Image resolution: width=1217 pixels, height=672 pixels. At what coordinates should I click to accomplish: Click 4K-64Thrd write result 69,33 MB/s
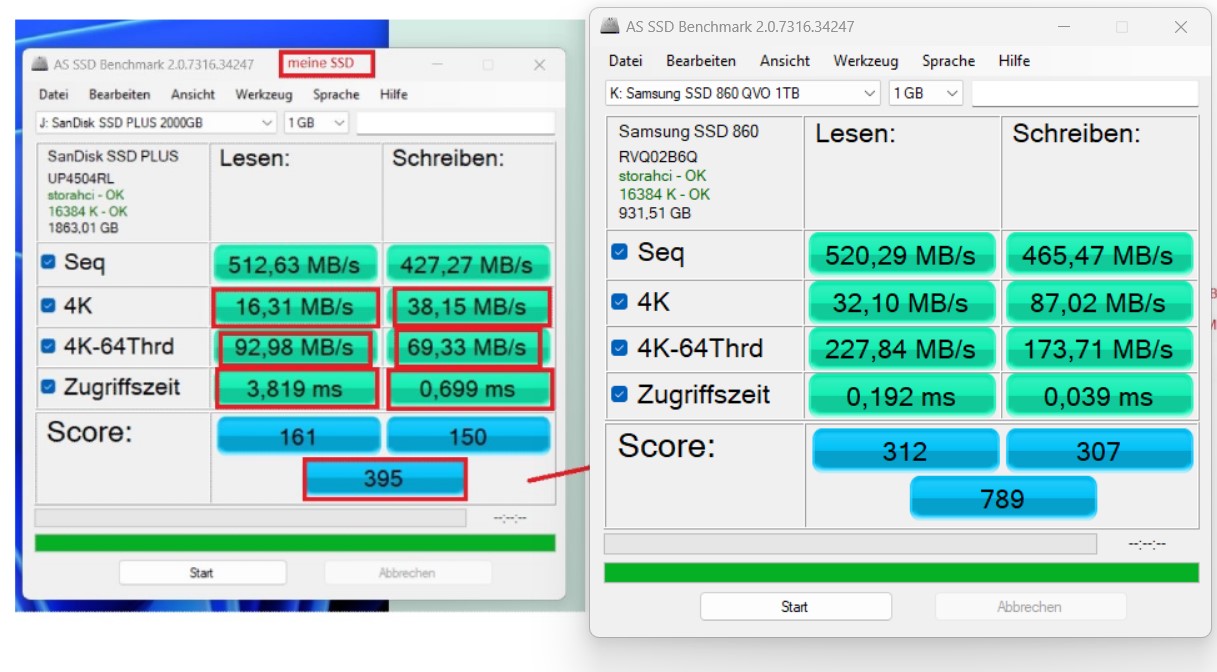pos(467,348)
